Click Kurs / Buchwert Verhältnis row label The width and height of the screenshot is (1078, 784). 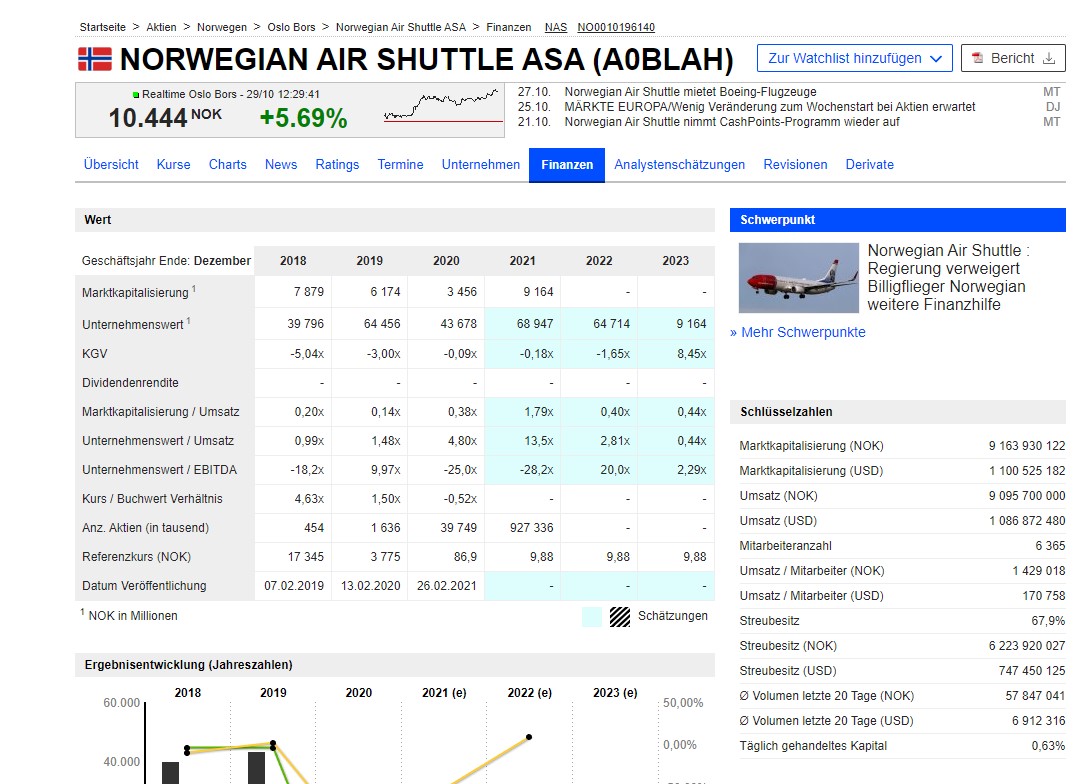(x=153, y=499)
